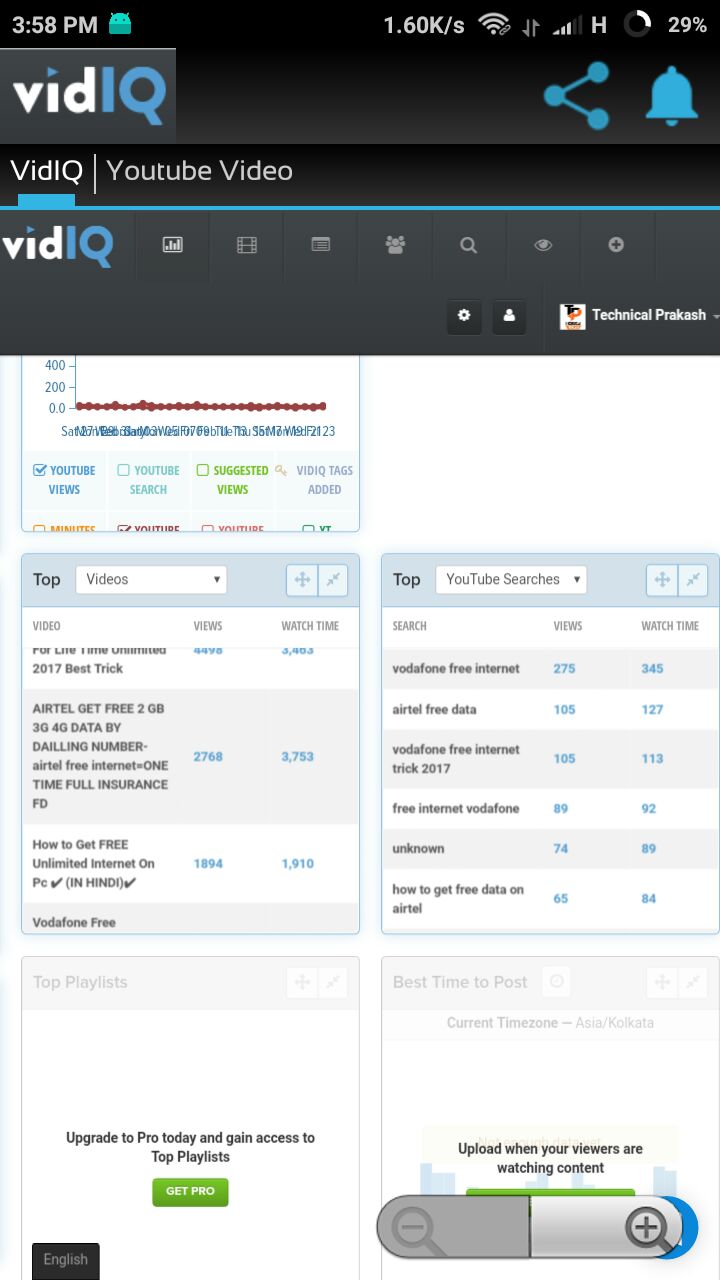Select the VidIQ tab

click(46, 171)
